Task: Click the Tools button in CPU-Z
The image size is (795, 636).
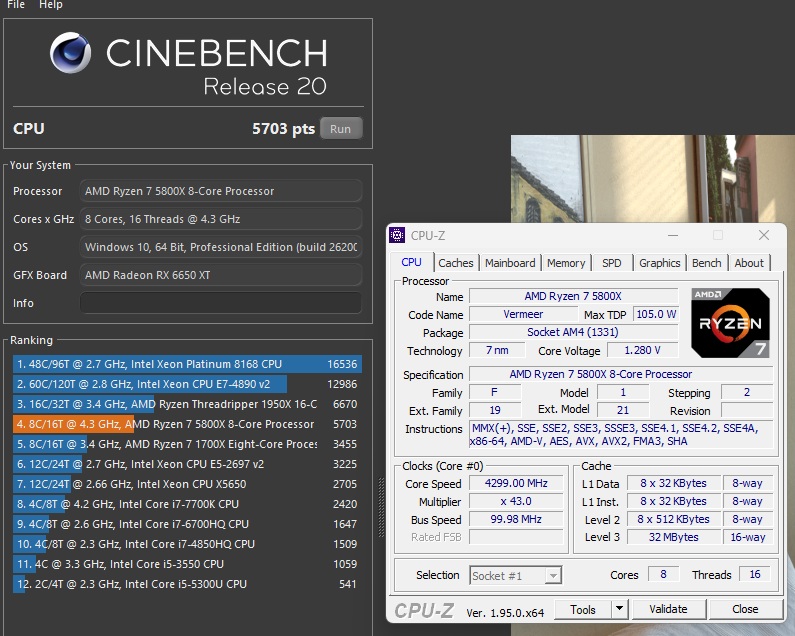Action: (x=583, y=610)
